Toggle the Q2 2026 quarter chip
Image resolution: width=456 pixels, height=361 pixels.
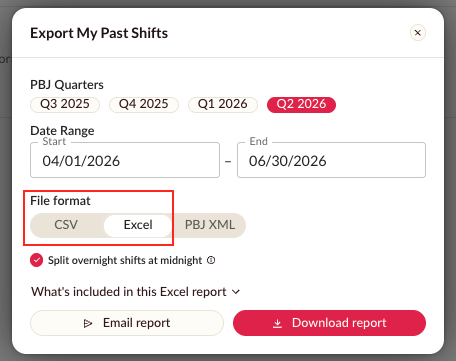(301, 104)
